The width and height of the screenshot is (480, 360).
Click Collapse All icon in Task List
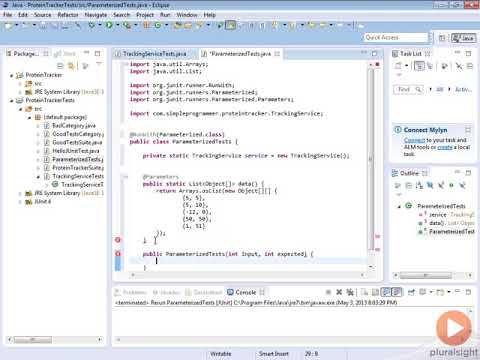[x=470, y=66]
